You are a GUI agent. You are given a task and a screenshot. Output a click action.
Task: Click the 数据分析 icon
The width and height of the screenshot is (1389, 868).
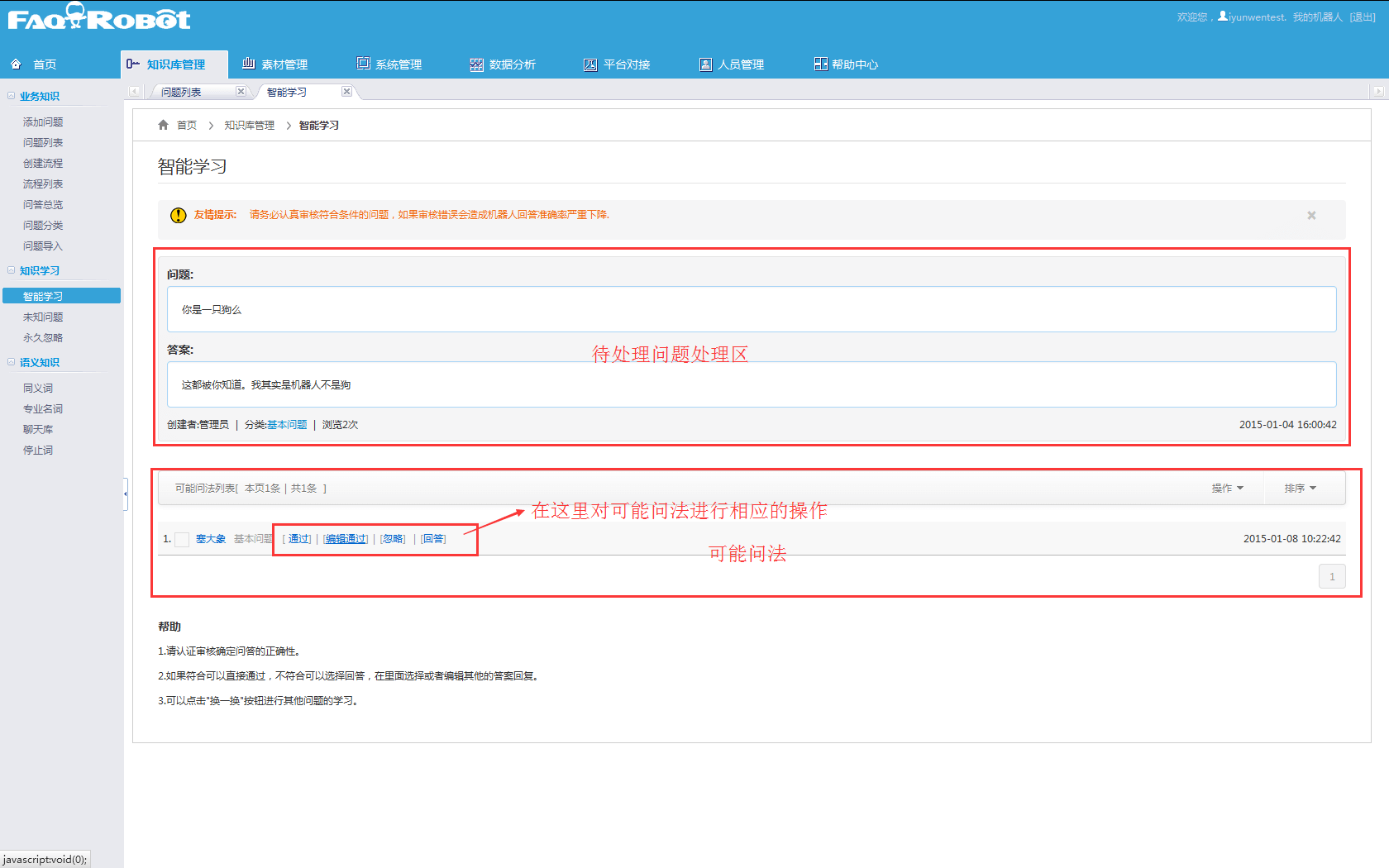[476, 64]
